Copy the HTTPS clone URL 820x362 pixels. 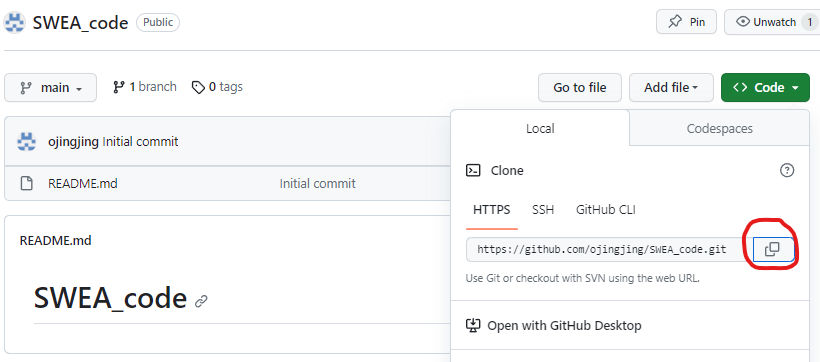coord(773,250)
